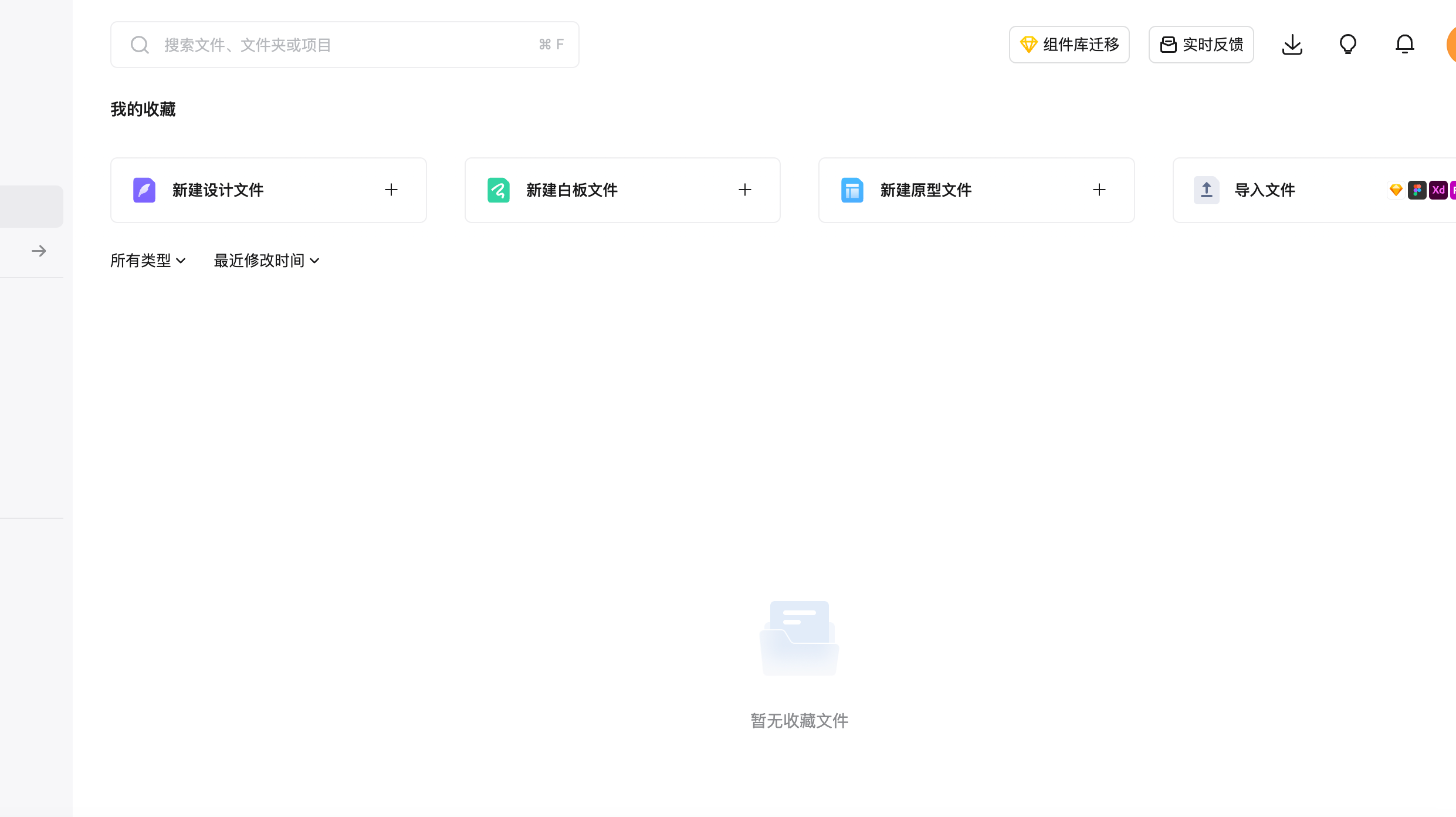Expand the 所有类型 type filter dropdown
Screen dimensions: 1456x817
[148, 261]
